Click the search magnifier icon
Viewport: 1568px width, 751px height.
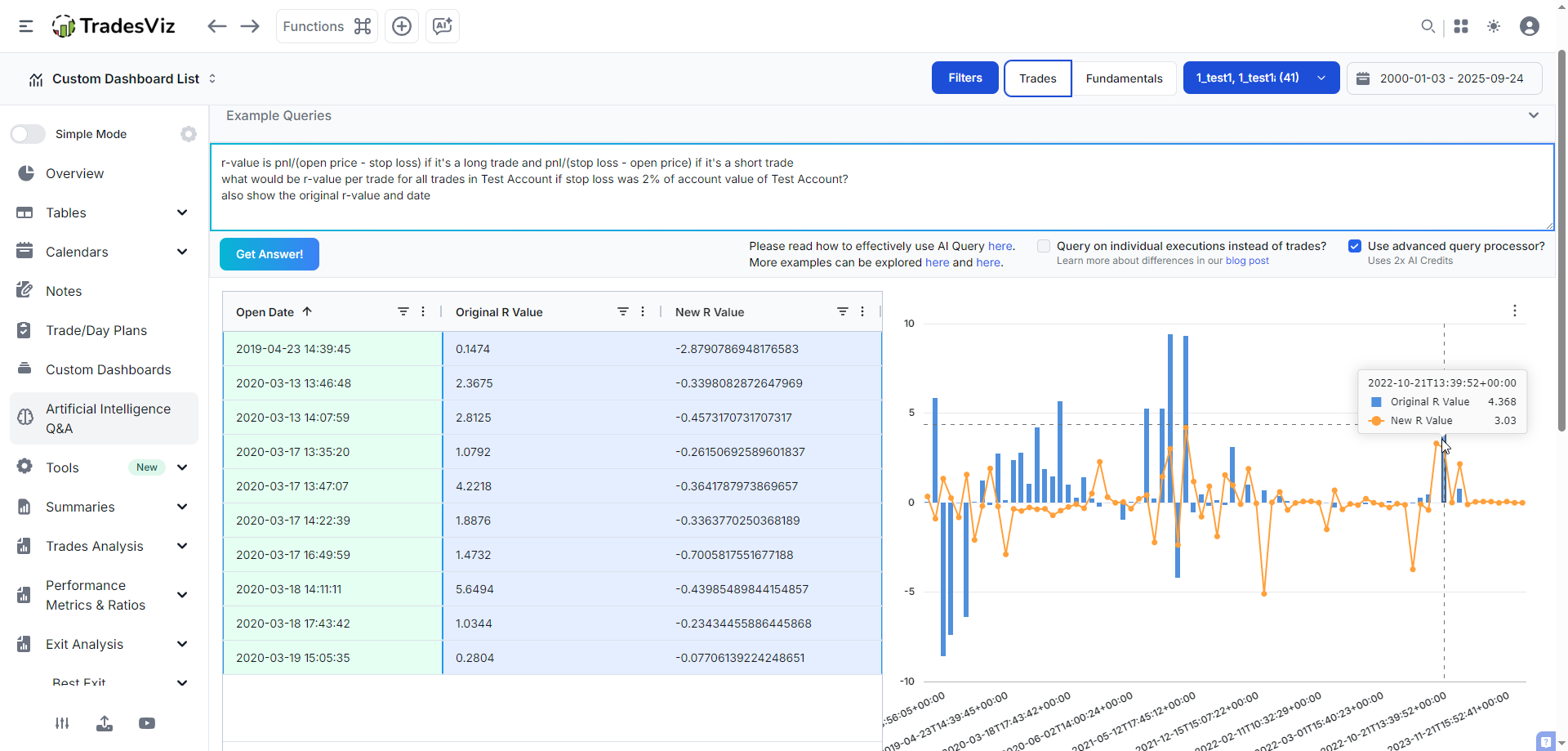[1428, 26]
